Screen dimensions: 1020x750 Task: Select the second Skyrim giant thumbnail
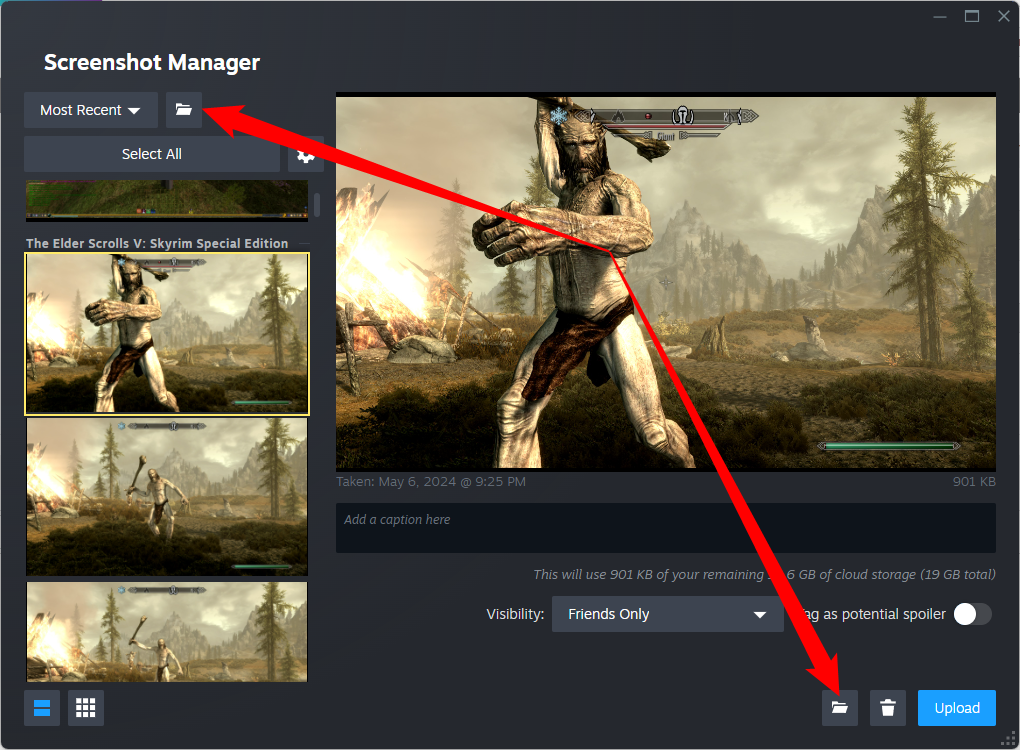tap(167, 497)
